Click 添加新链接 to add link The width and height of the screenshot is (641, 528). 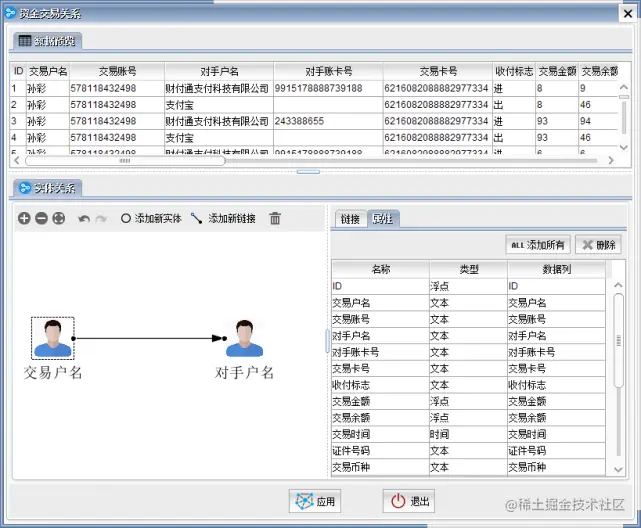tap(224, 219)
